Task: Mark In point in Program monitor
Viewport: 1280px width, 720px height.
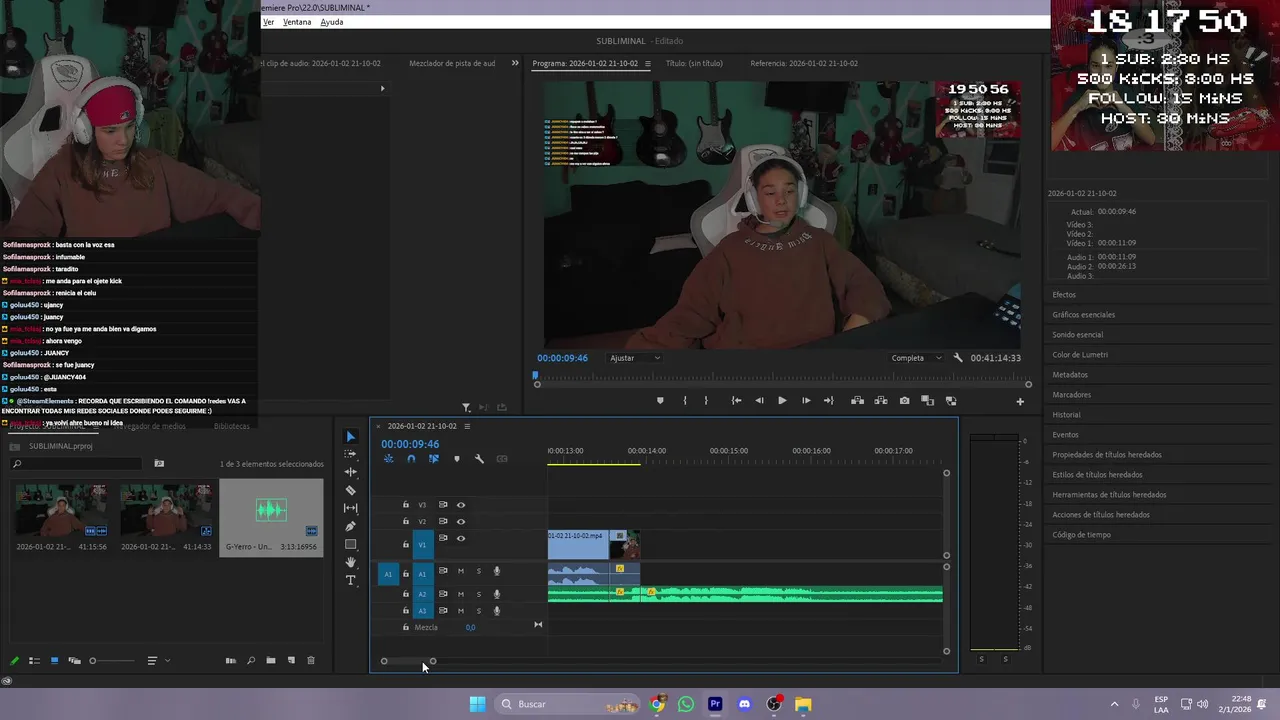Action: 685,401
